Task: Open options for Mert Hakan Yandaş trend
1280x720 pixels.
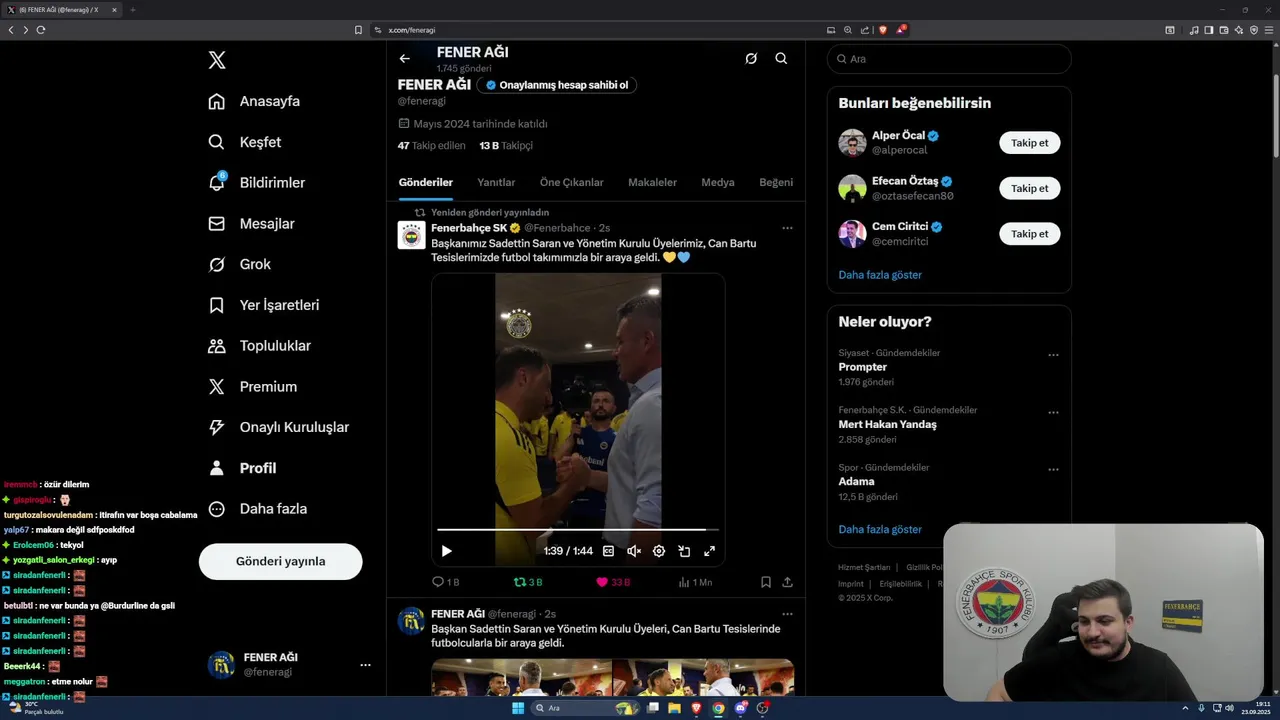Action: point(1053,412)
